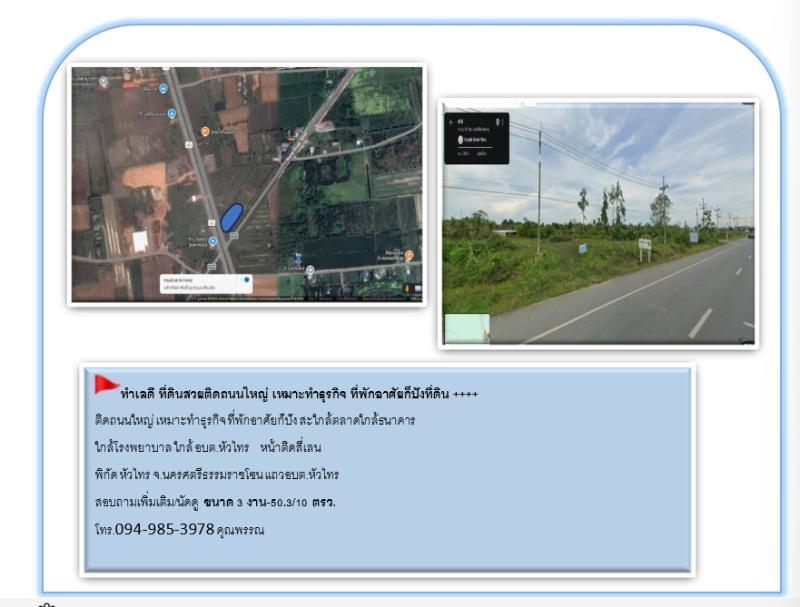
Task: Click the back arrow in the Street View panel
Action: click(451, 122)
